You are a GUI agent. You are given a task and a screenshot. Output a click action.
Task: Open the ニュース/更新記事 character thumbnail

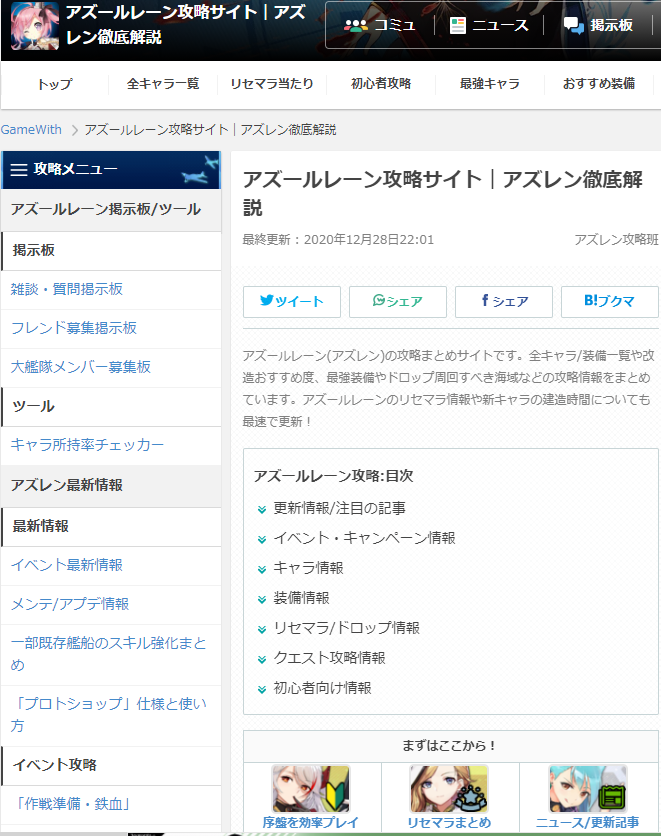click(x=587, y=789)
